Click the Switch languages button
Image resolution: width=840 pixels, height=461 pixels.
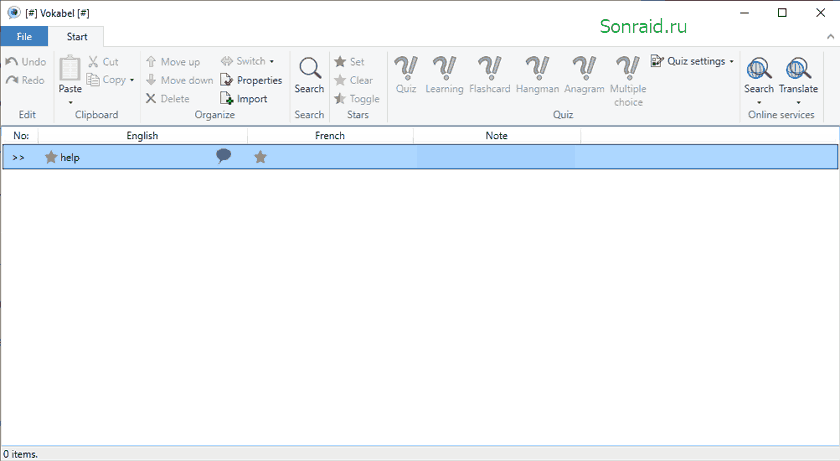pyautogui.click(x=243, y=61)
